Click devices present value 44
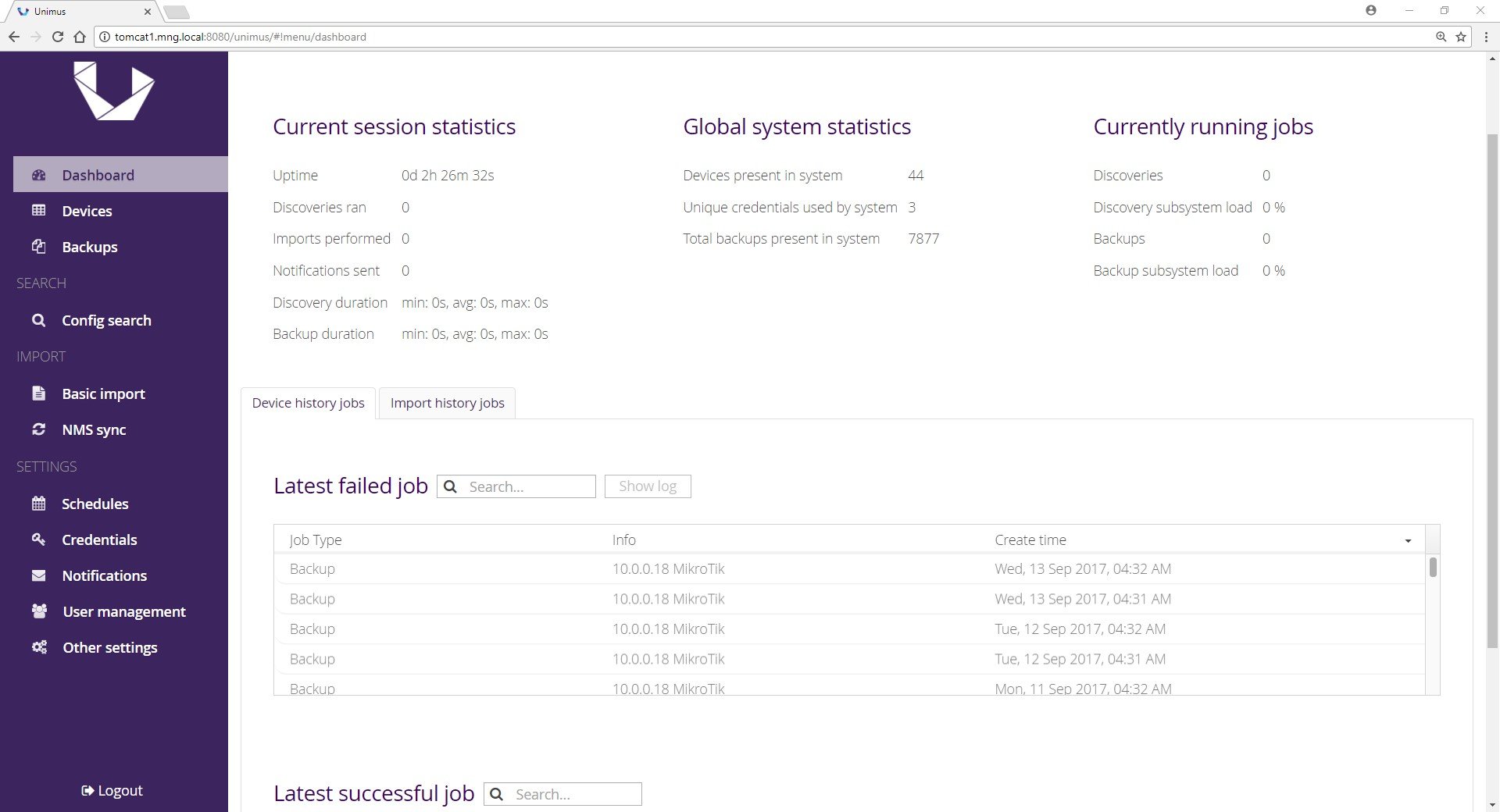 pos(916,176)
